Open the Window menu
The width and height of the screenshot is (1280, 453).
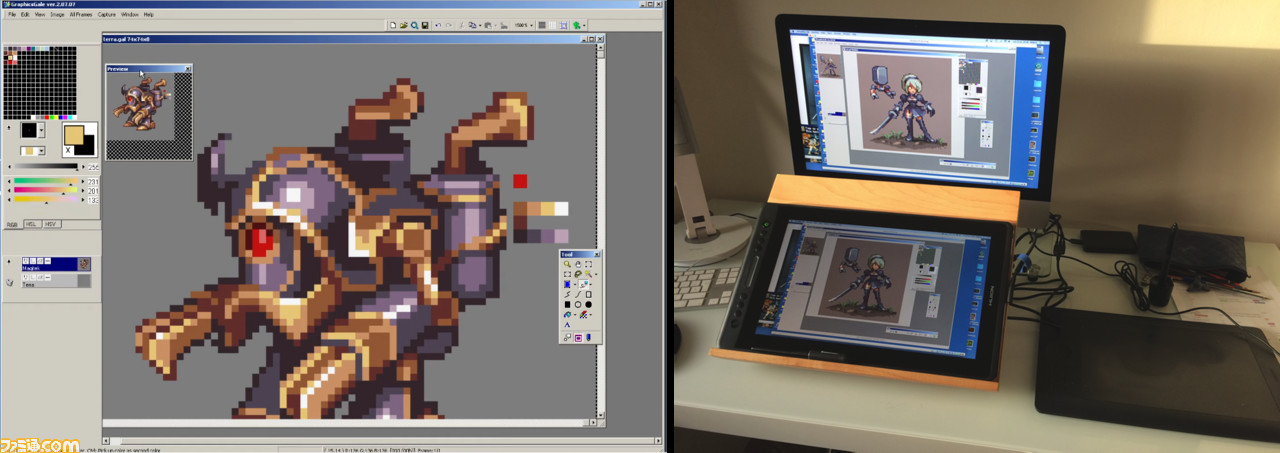point(130,15)
